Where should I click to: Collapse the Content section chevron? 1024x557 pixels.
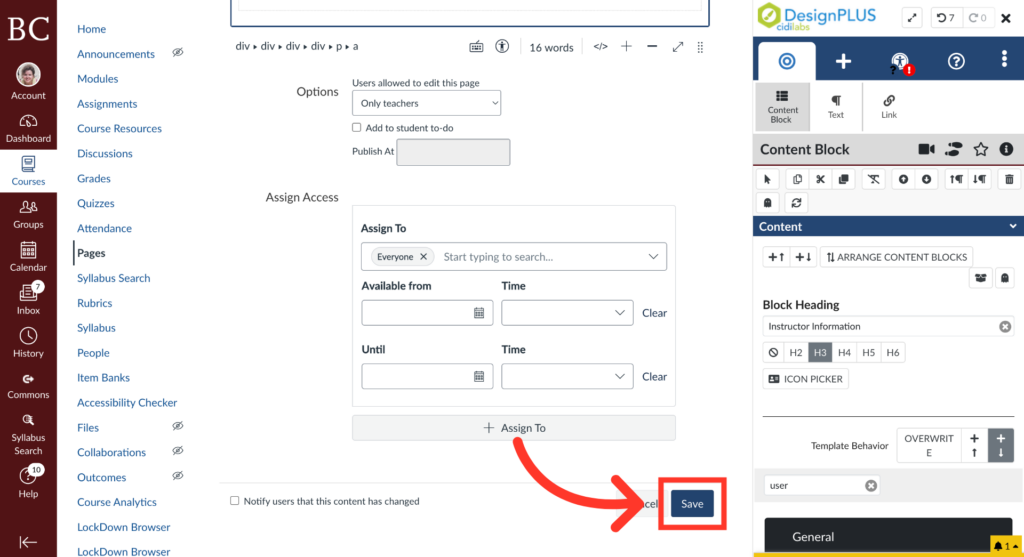(1012, 227)
